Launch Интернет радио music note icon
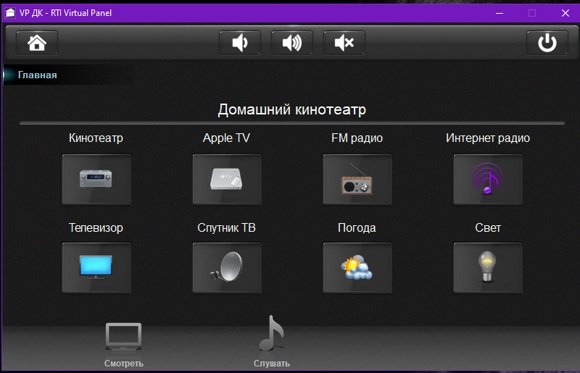Image resolution: width=580 pixels, height=373 pixels. (488, 179)
